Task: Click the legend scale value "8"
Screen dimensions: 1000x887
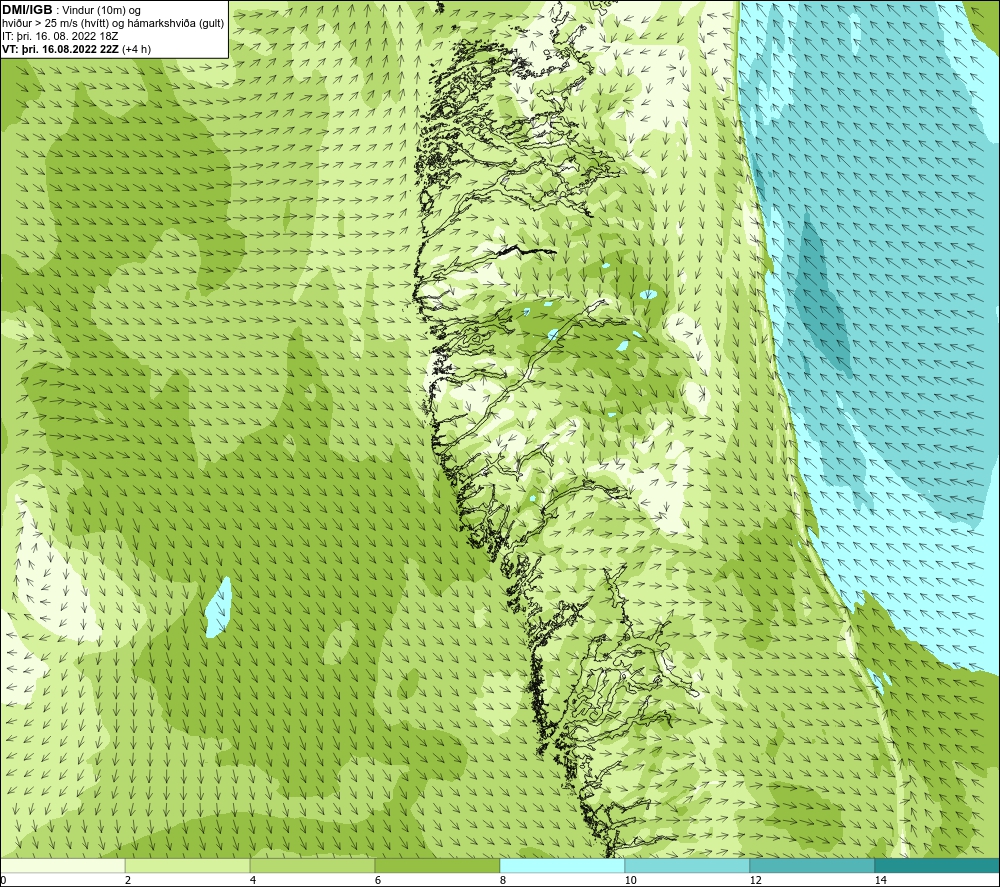Action: [x=503, y=880]
